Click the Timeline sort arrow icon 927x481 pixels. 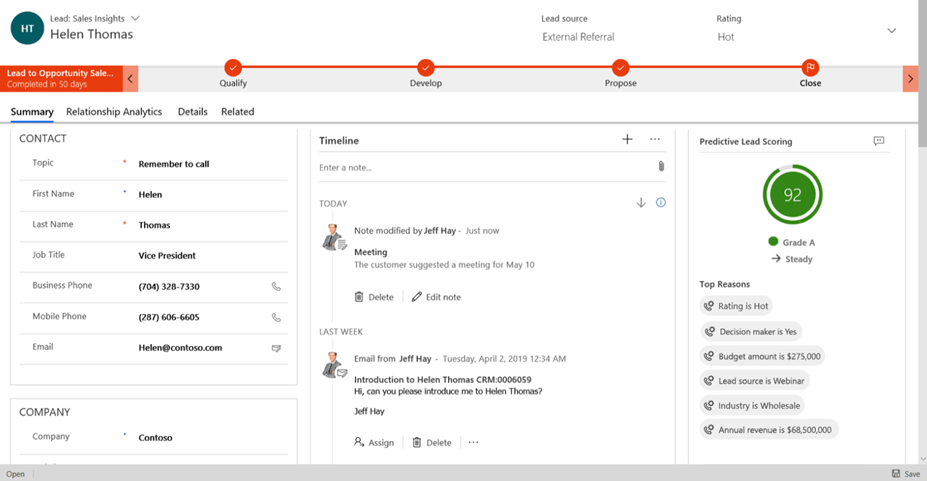641,203
